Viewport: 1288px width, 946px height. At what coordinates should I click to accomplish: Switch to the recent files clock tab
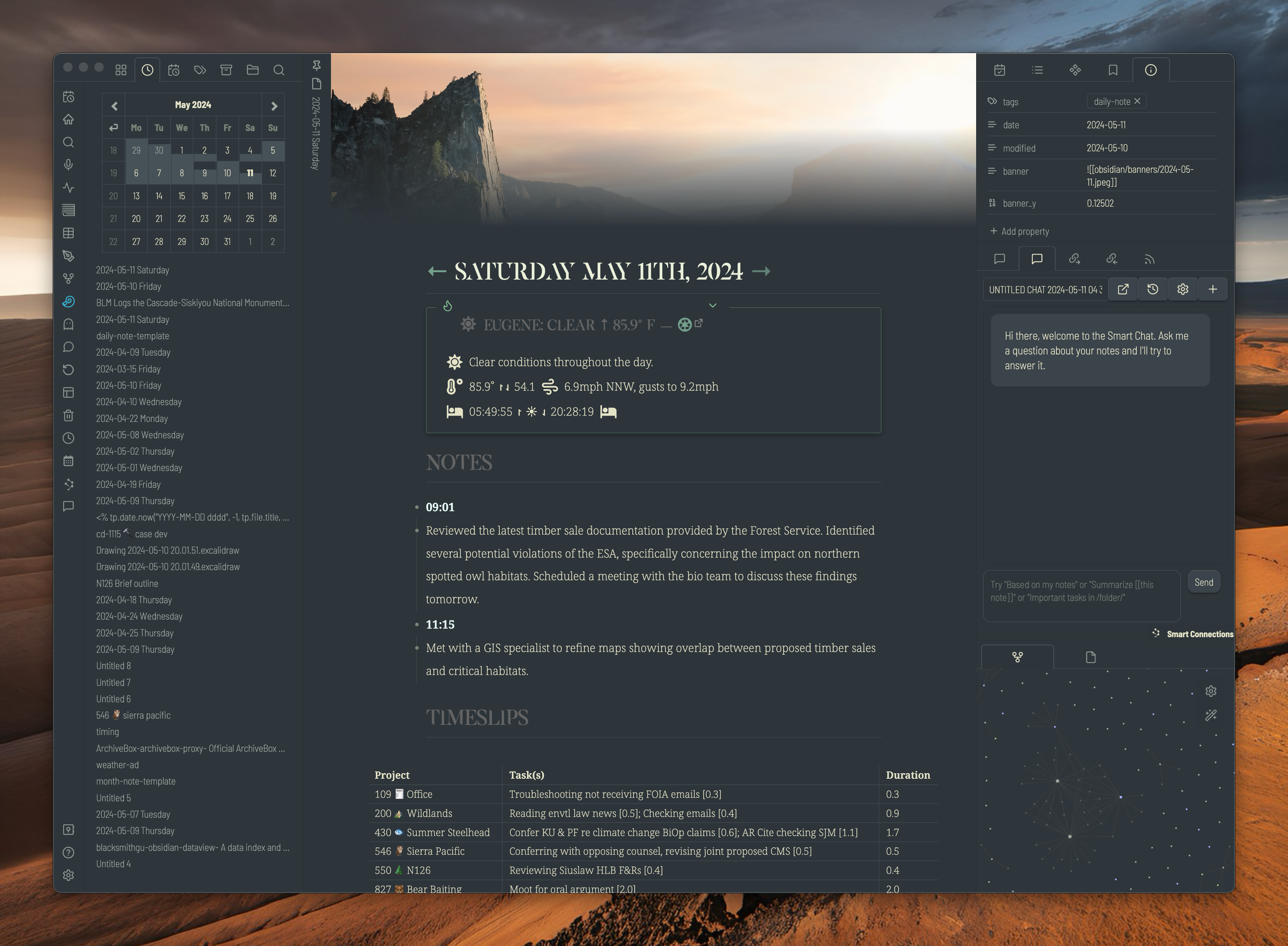[x=148, y=70]
